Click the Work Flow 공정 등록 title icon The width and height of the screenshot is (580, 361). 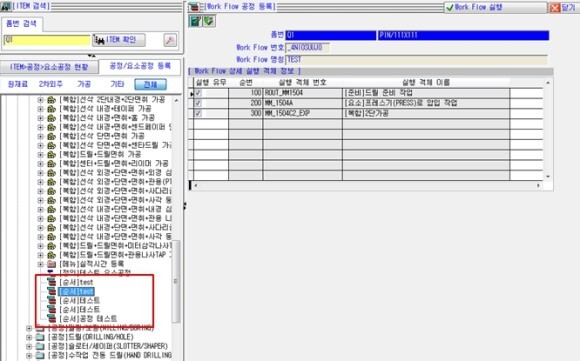coord(194,7)
